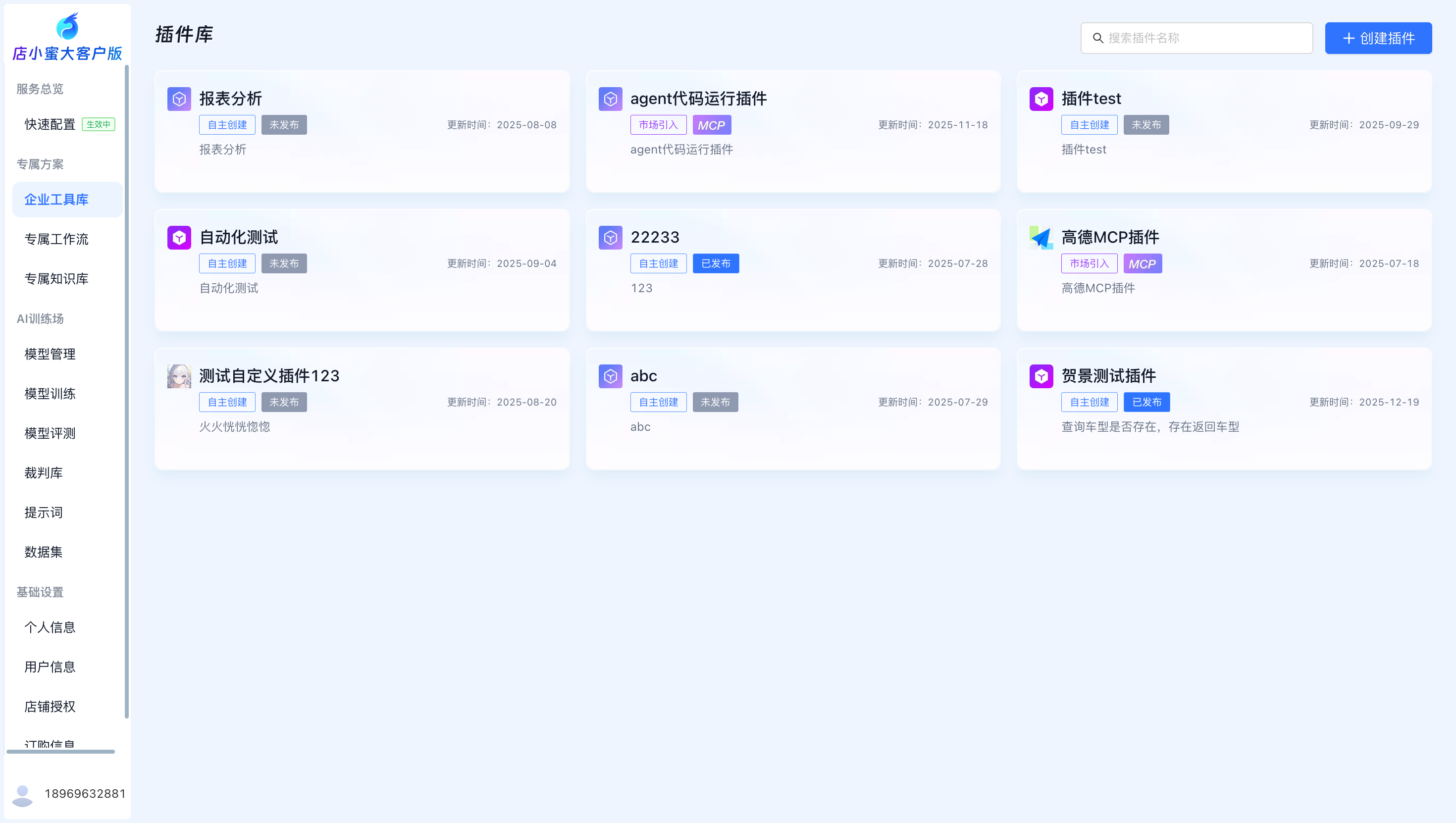
Task: Click the 贺景测试插件 purple cube icon
Action: tap(1041, 376)
